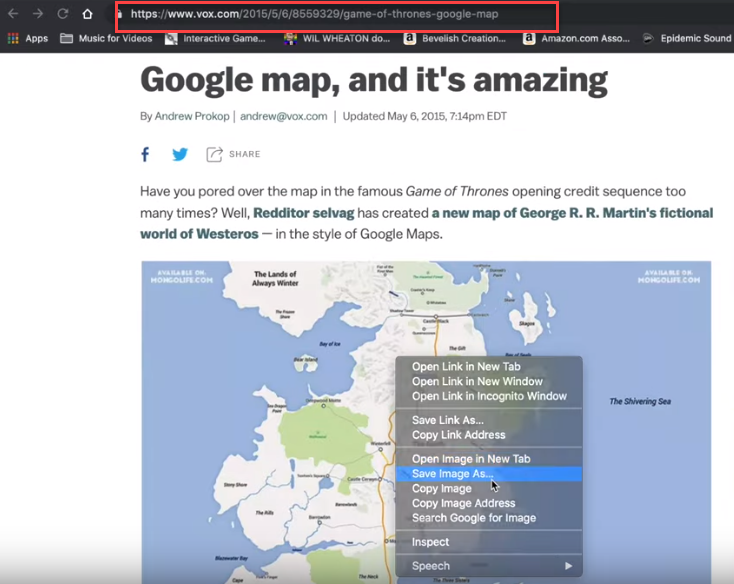Open the Redditor selvag link

pyautogui.click(x=304, y=213)
